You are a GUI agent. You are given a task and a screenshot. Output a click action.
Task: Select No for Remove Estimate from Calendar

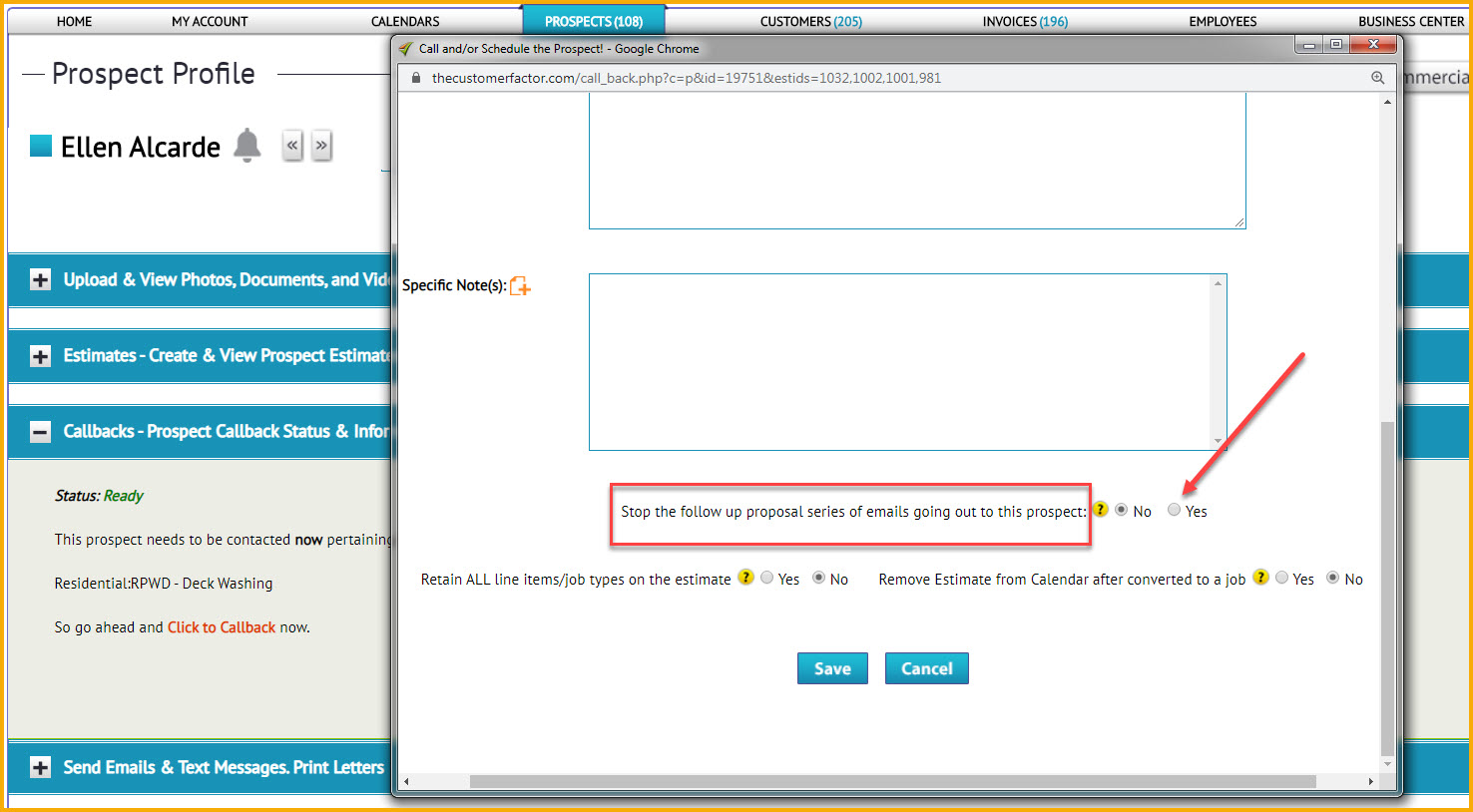tap(1332, 578)
